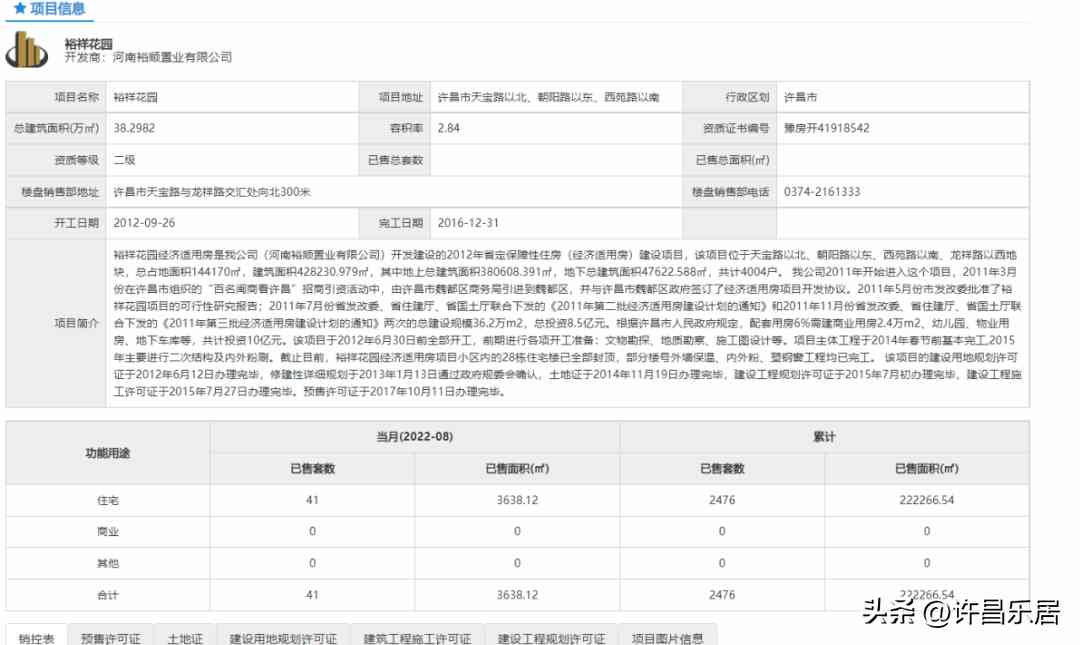Screen dimensions: 1080x645
Task: Switch to the 预售许可证 tab
Action: (111, 637)
